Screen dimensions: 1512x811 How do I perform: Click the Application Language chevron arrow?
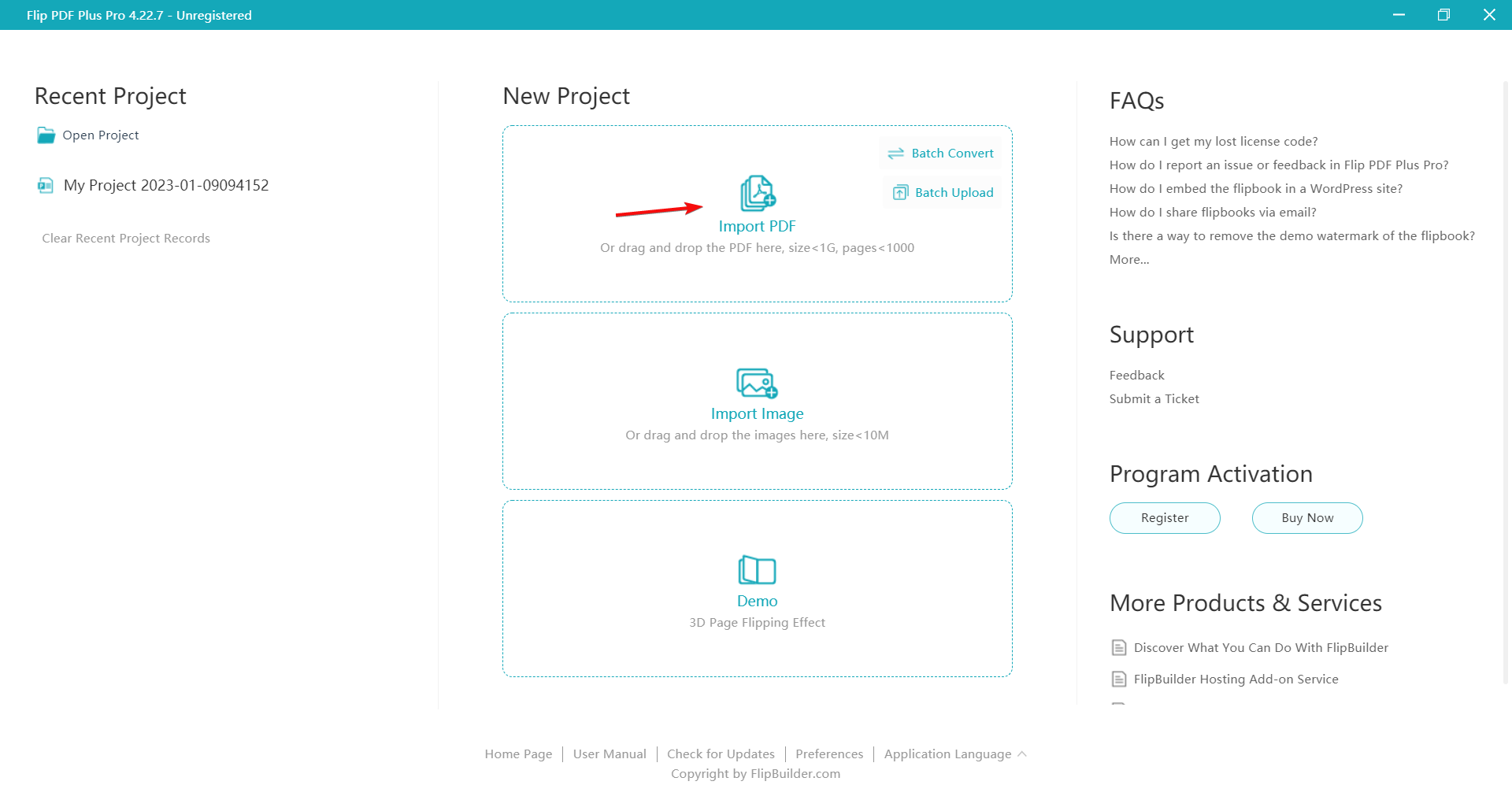tap(1021, 754)
